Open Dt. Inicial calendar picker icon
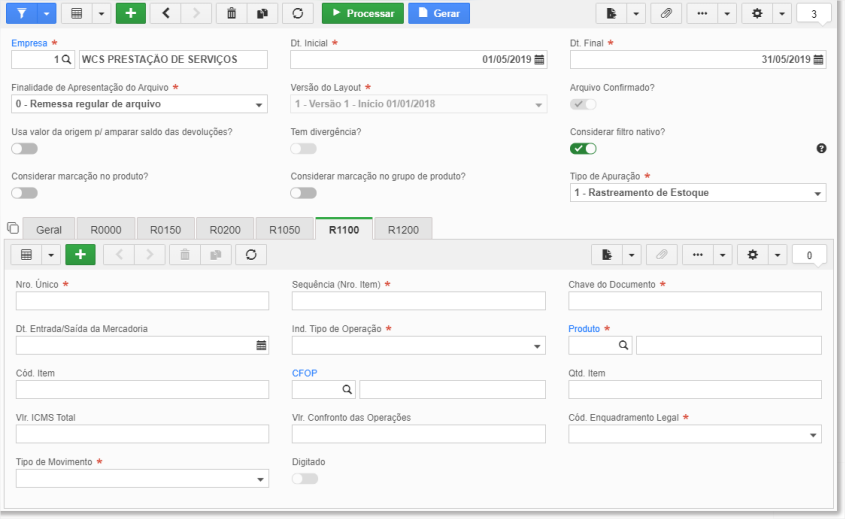 (539, 59)
